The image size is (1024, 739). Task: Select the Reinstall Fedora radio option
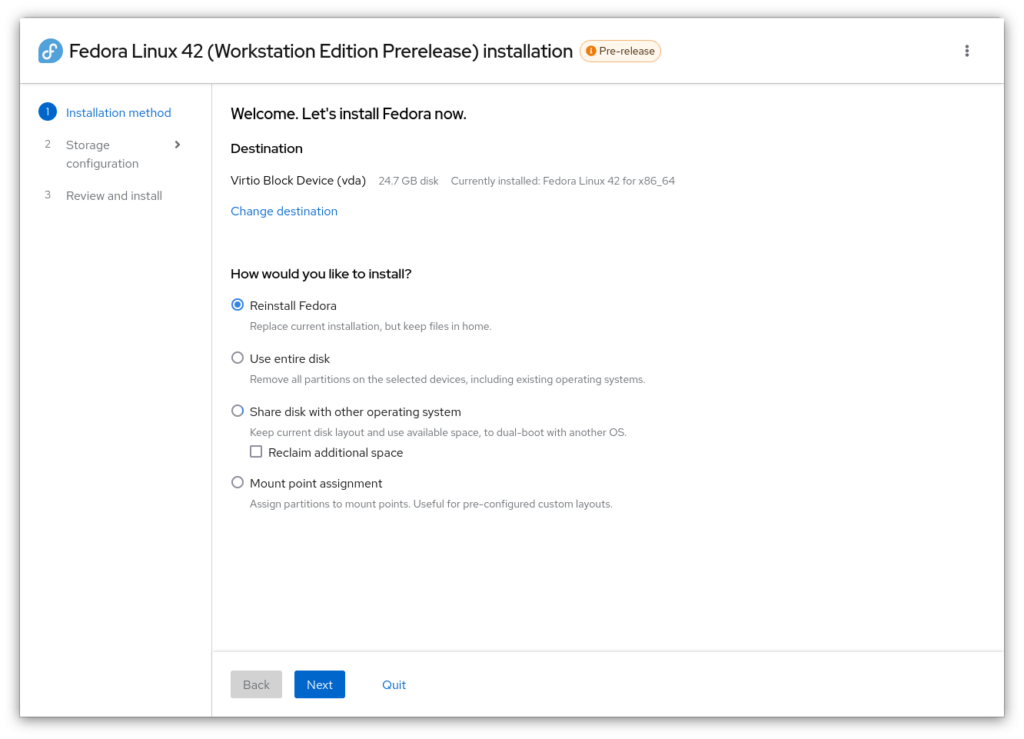238,305
